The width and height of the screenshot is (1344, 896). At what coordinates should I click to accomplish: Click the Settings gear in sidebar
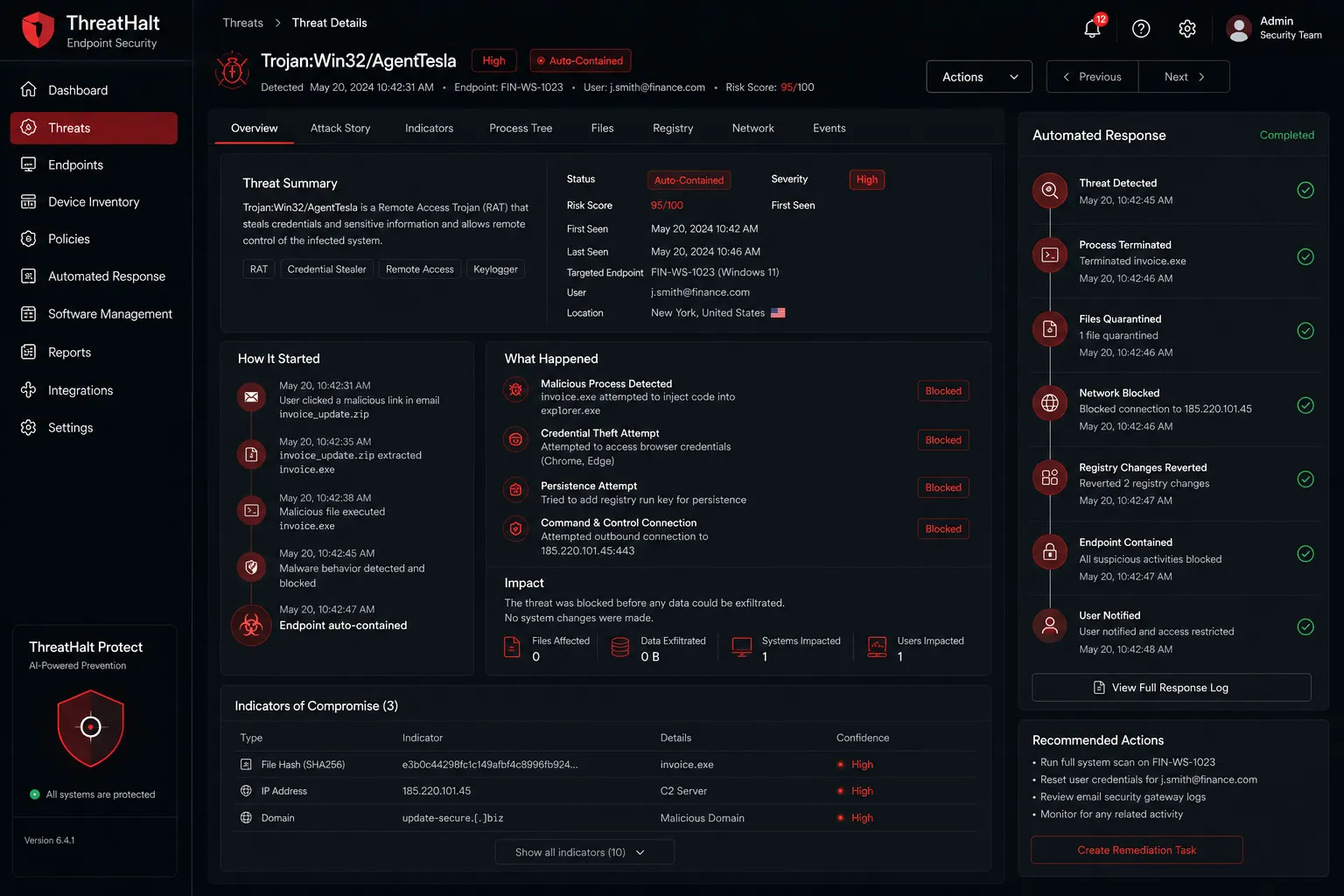[29, 427]
